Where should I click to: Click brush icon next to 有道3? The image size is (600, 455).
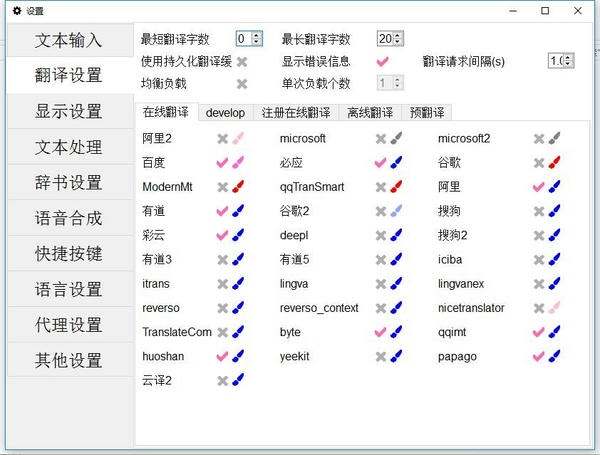pos(238,259)
